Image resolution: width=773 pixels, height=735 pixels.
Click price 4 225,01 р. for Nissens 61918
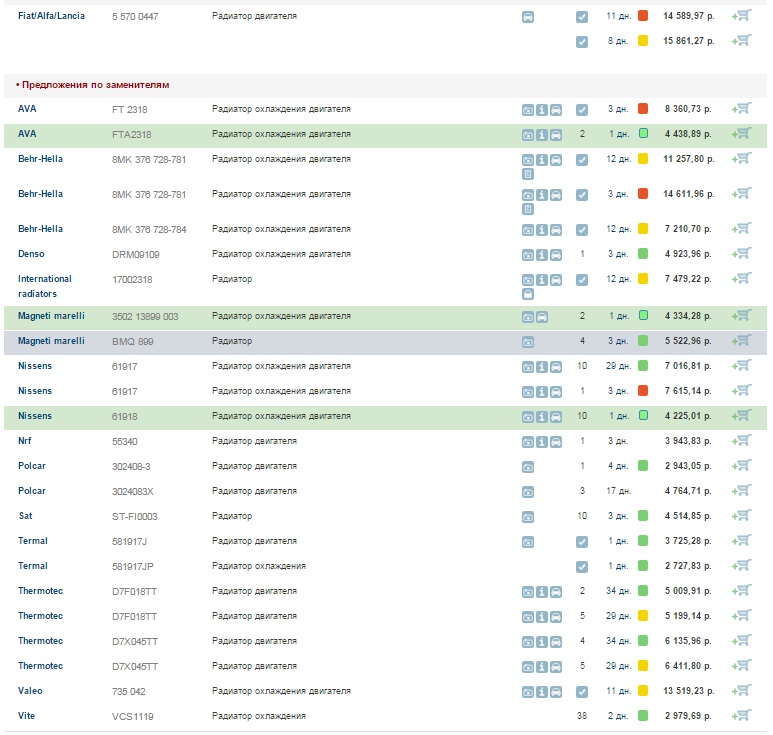point(688,416)
